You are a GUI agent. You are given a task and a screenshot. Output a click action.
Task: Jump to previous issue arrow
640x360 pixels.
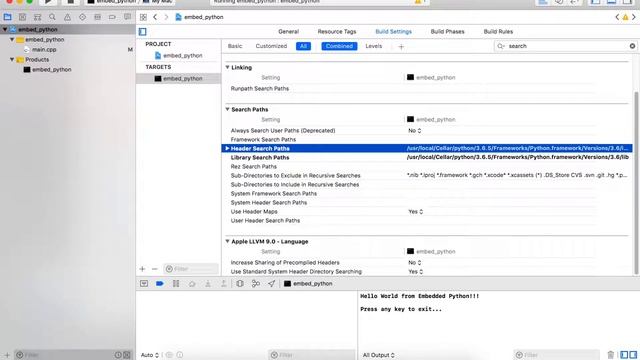[x=617, y=17]
